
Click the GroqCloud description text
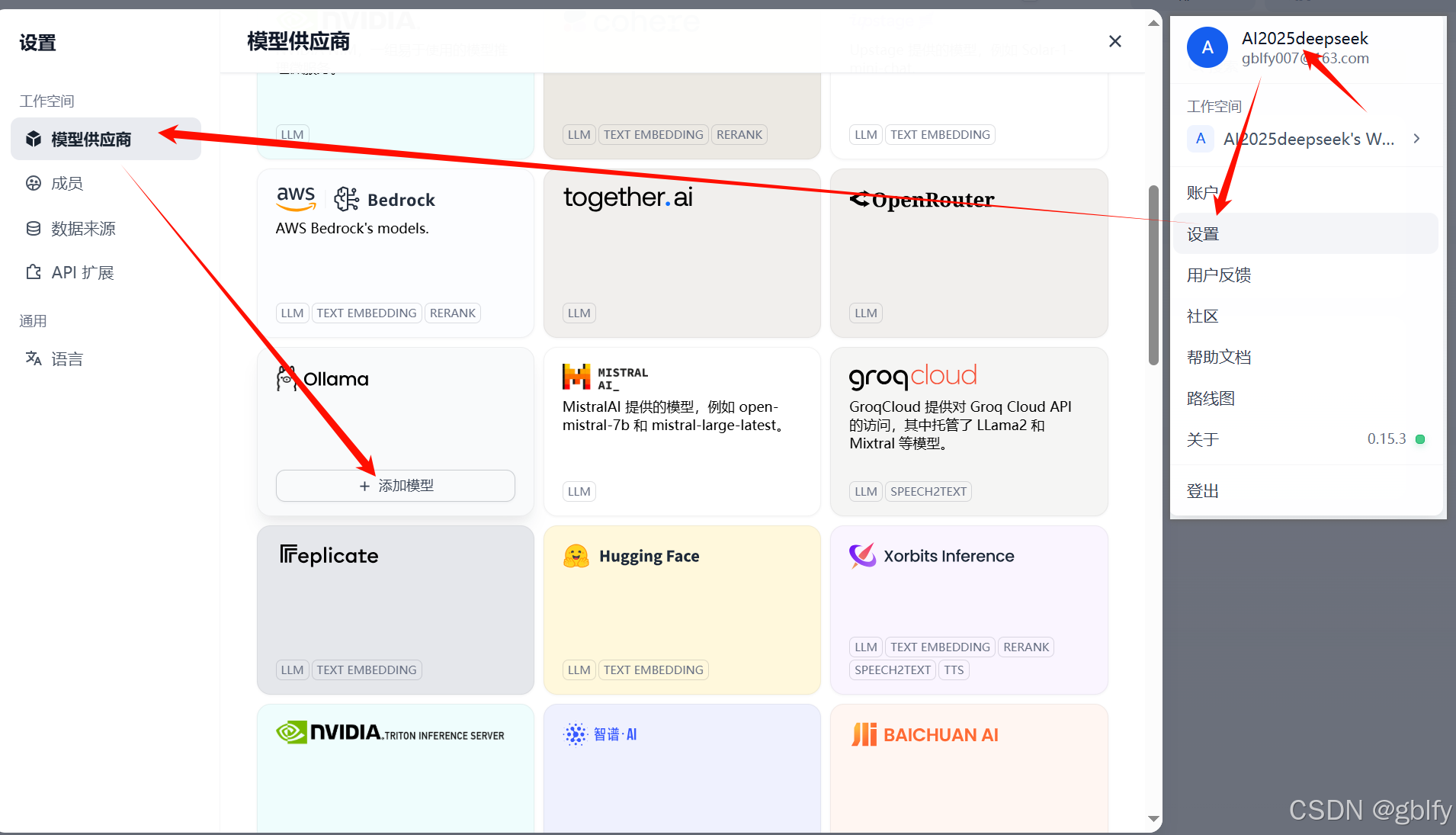[961, 425]
